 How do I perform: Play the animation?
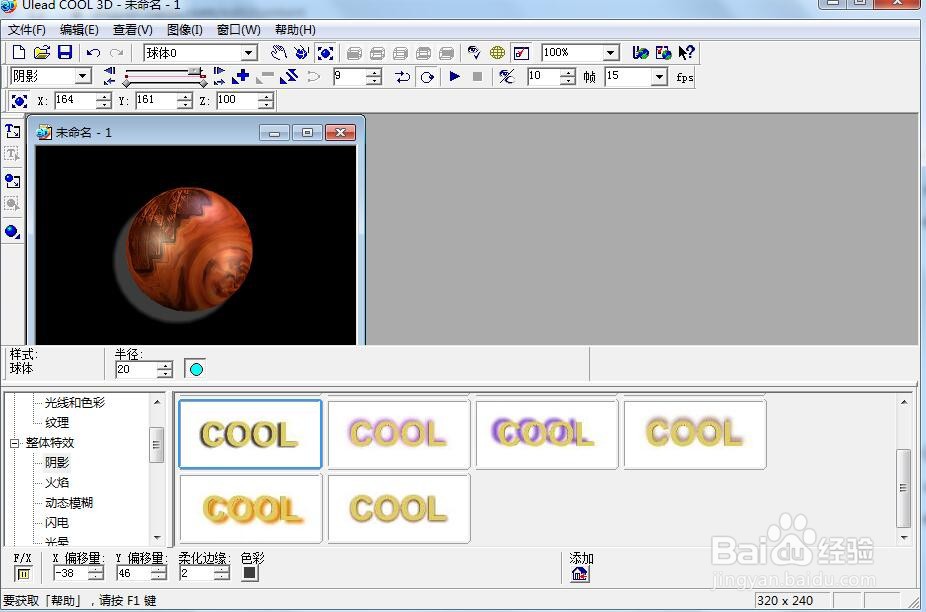click(454, 77)
